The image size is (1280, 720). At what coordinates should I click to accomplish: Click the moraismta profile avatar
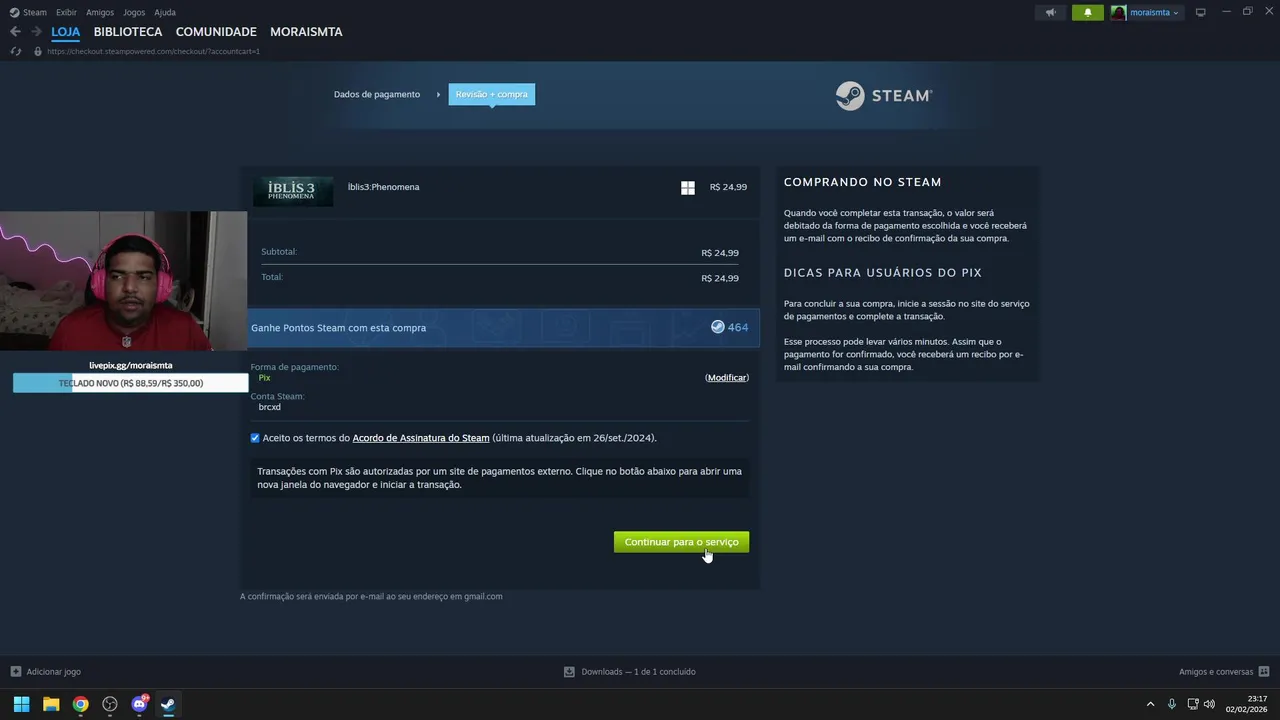[x=1118, y=12]
